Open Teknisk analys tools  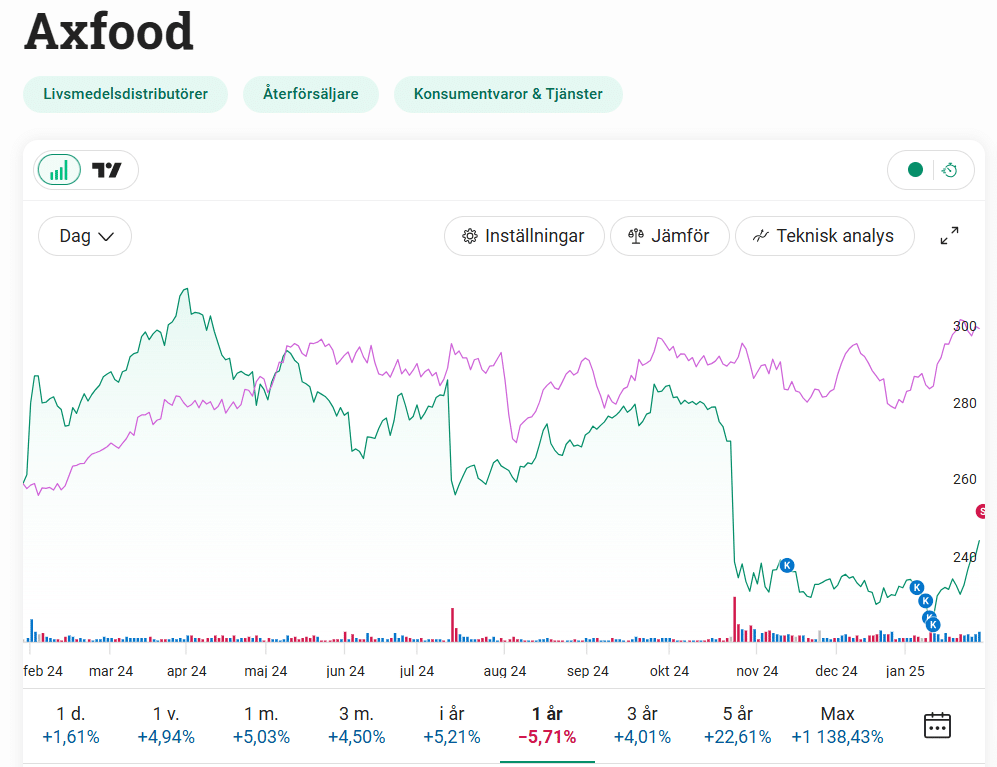tap(824, 237)
